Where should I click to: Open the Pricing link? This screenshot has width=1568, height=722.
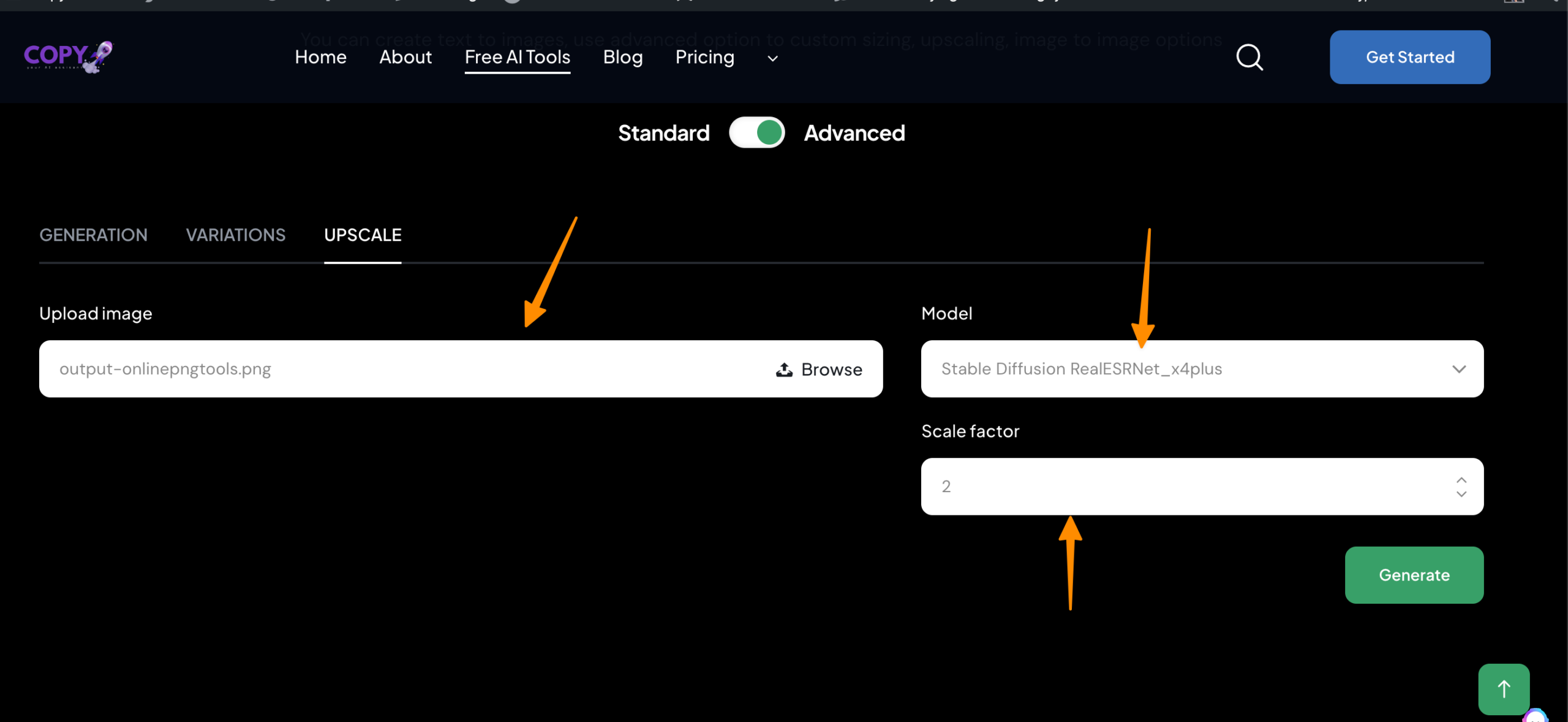pyautogui.click(x=704, y=57)
